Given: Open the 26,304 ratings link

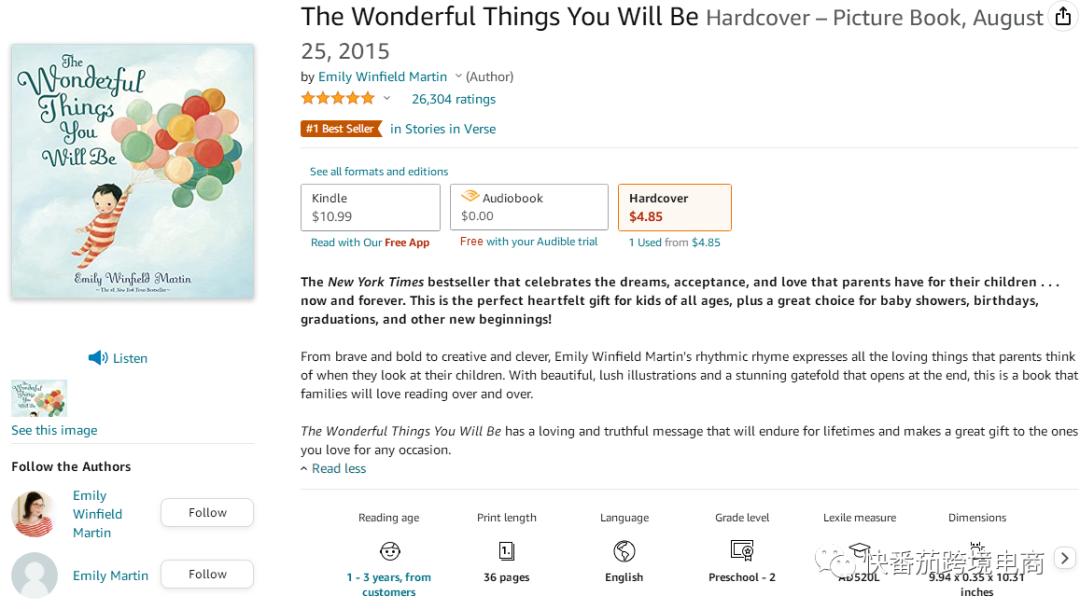Looking at the screenshot, I should tap(453, 99).
